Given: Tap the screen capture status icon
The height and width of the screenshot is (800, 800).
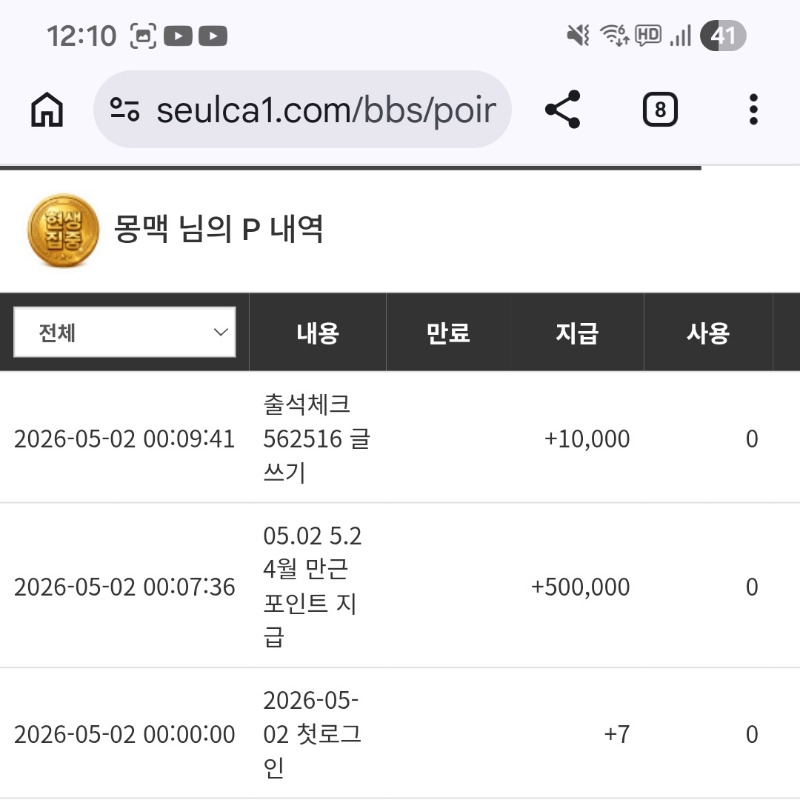Looking at the screenshot, I should pyautogui.click(x=143, y=36).
